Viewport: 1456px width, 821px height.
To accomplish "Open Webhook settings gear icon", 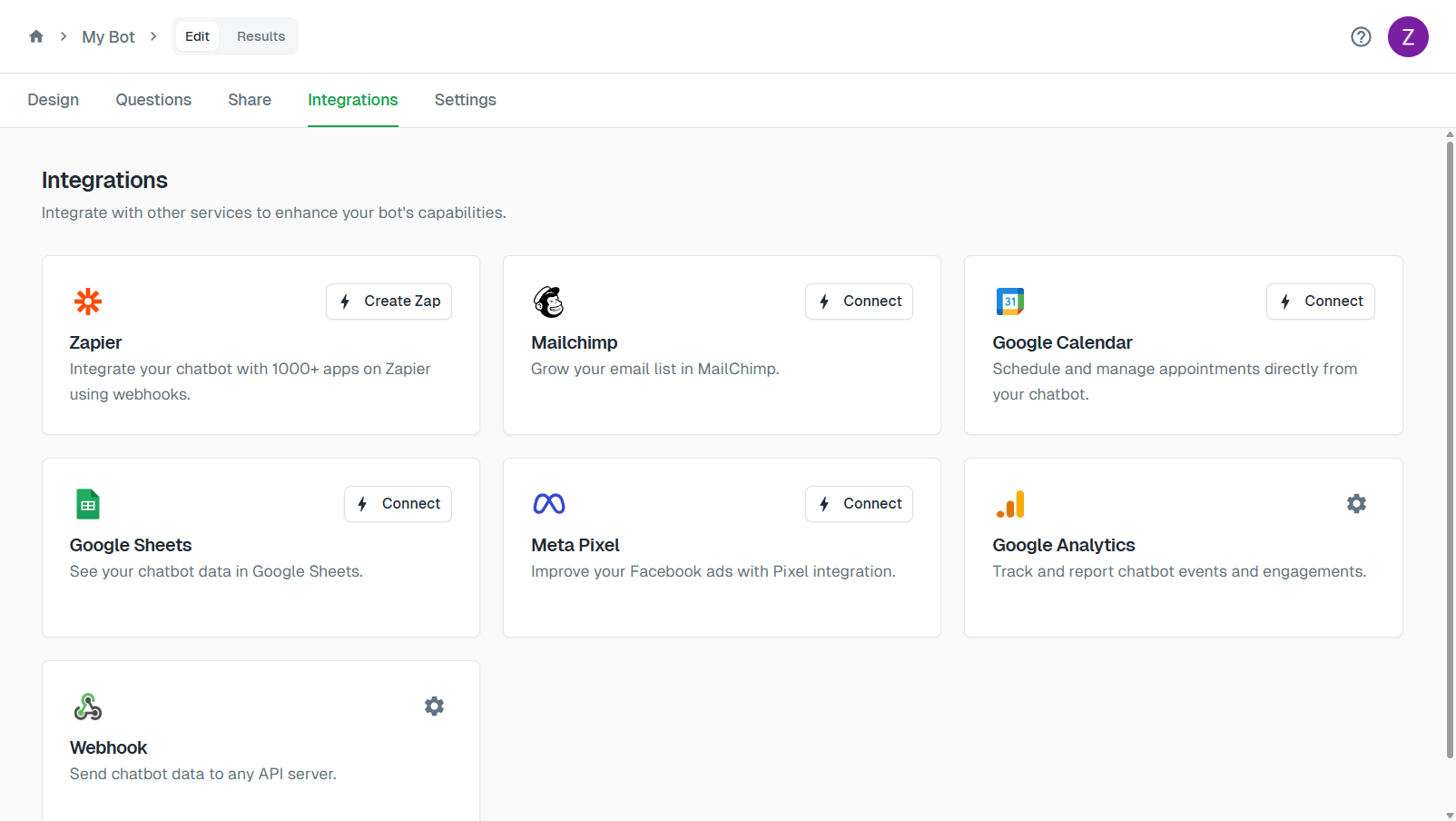I will point(434,707).
